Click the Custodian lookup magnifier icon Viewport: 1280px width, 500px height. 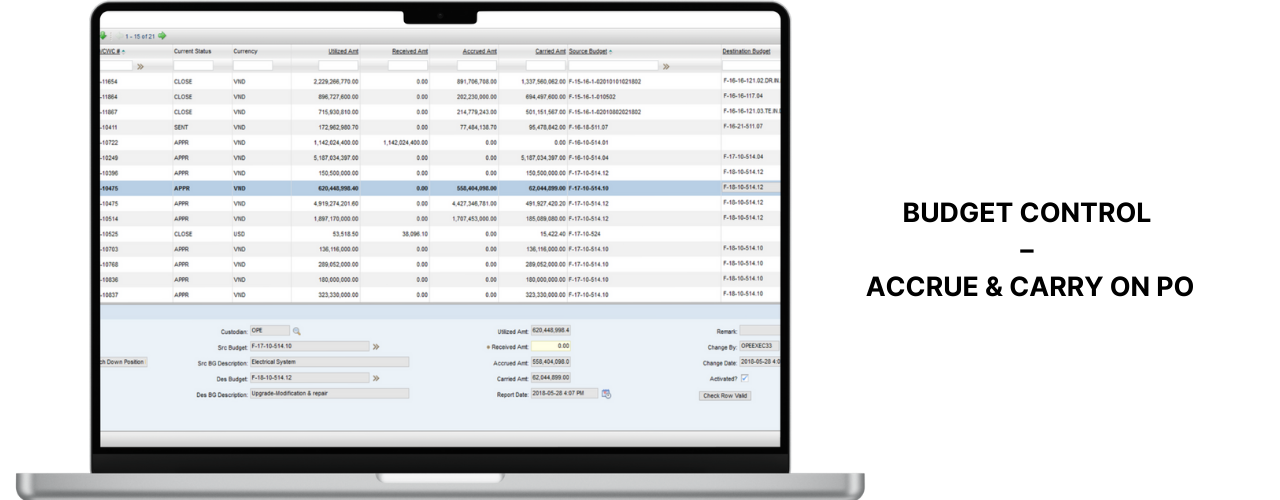297,331
